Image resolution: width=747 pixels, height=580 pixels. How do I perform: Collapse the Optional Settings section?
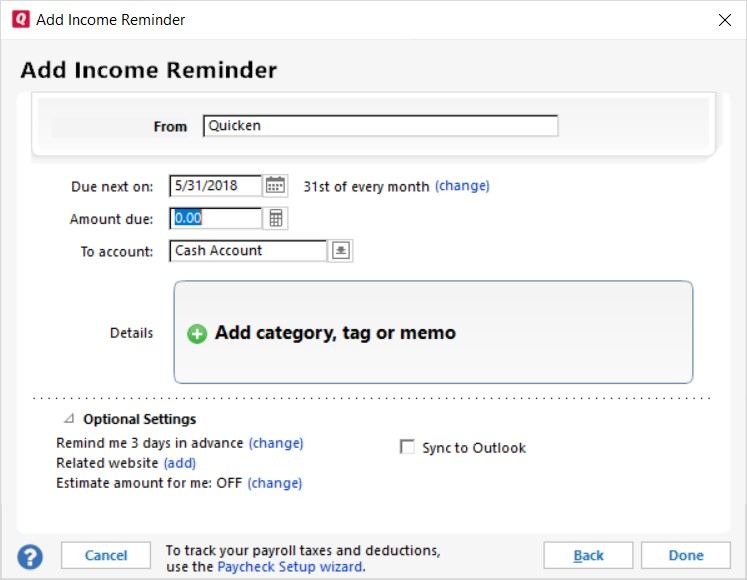tap(69, 420)
